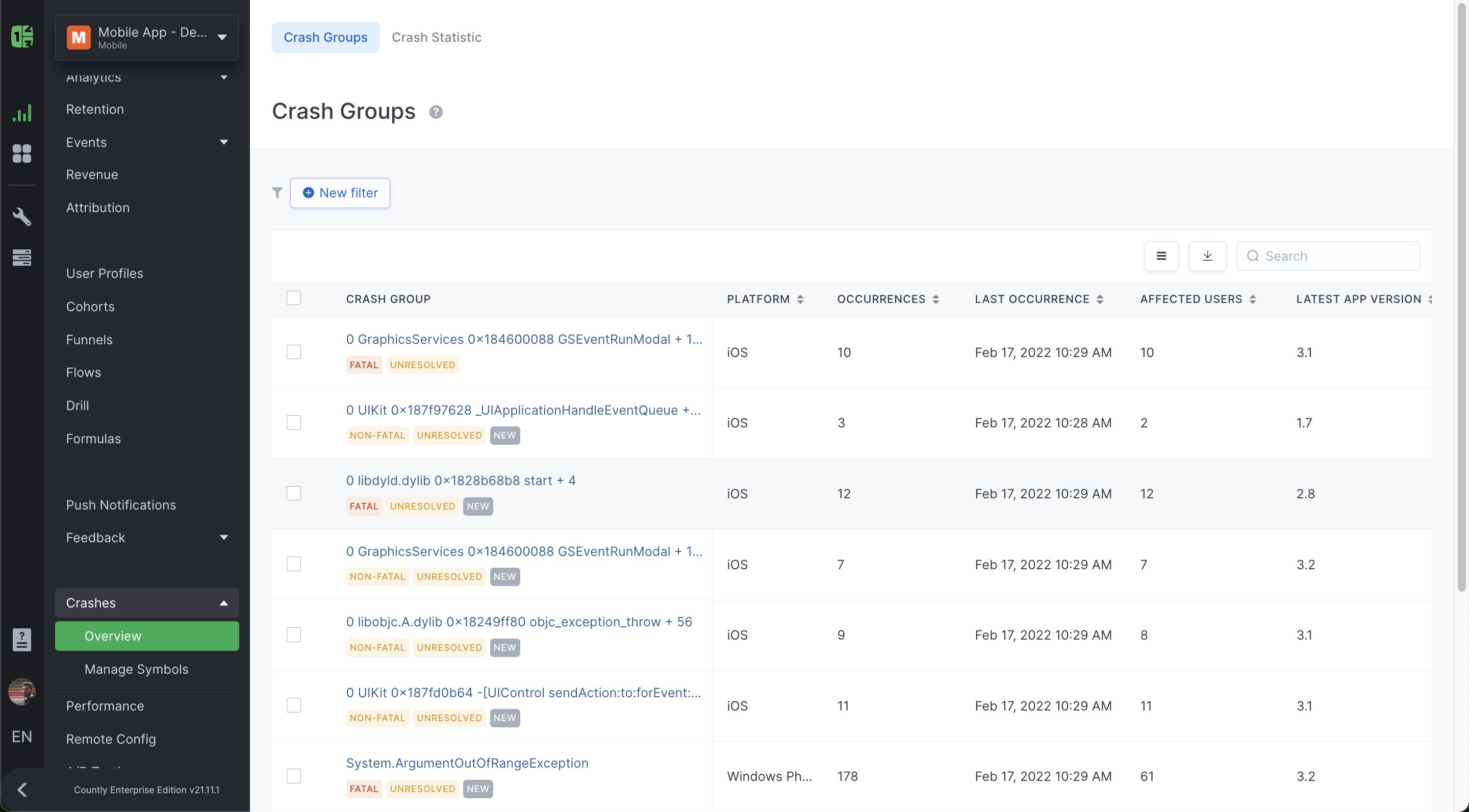Open Push Notifications in sidebar
The width and height of the screenshot is (1469, 812).
pyautogui.click(x=121, y=505)
